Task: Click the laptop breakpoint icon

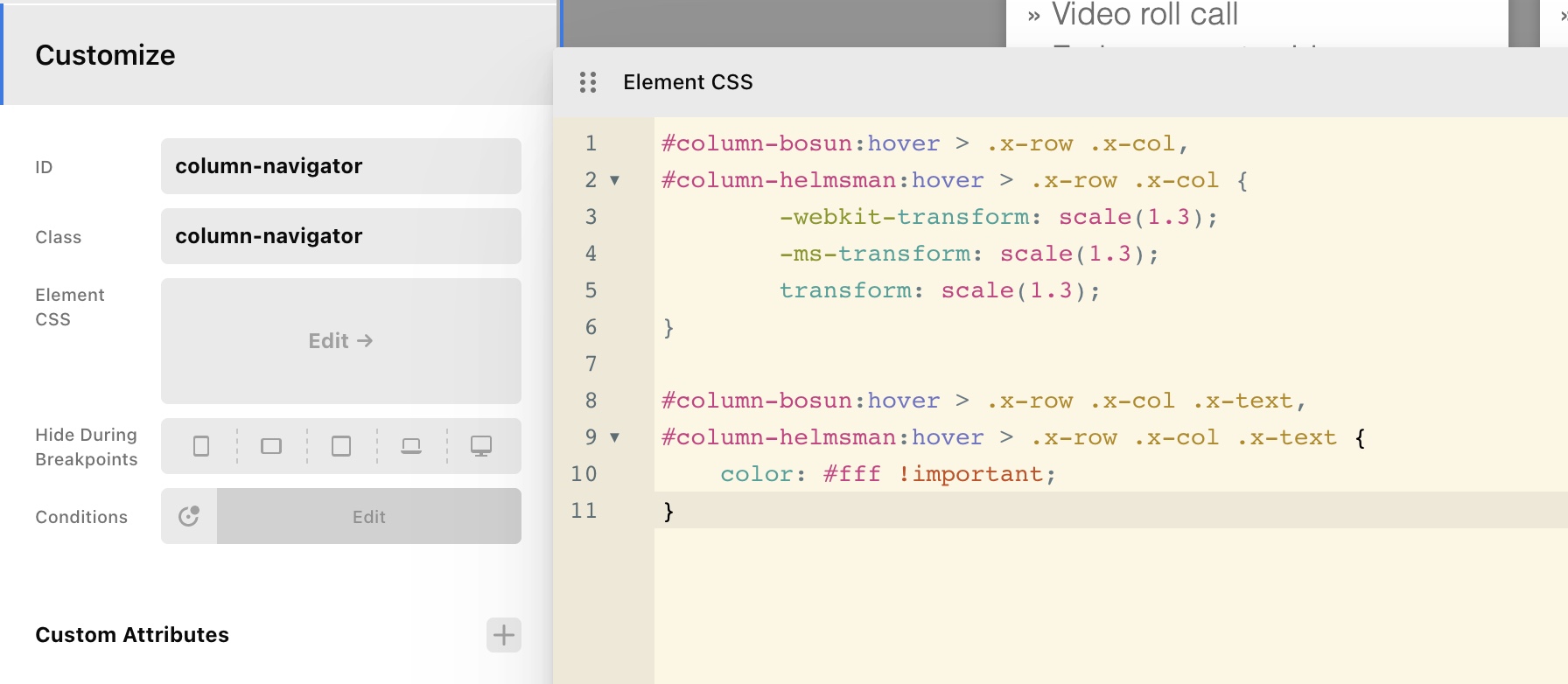Action: click(x=411, y=446)
